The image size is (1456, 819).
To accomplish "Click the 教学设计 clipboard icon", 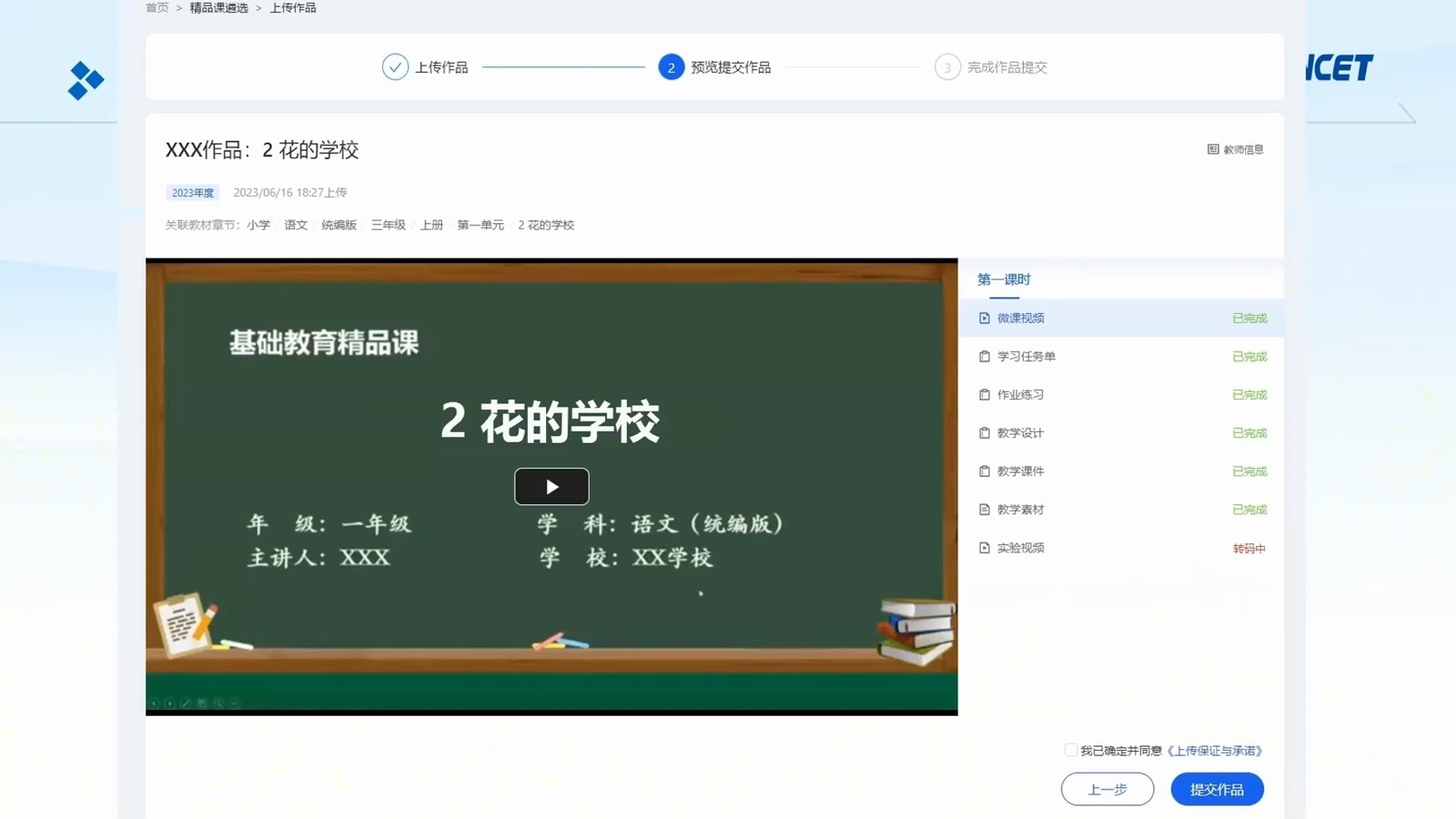I will 984,432.
